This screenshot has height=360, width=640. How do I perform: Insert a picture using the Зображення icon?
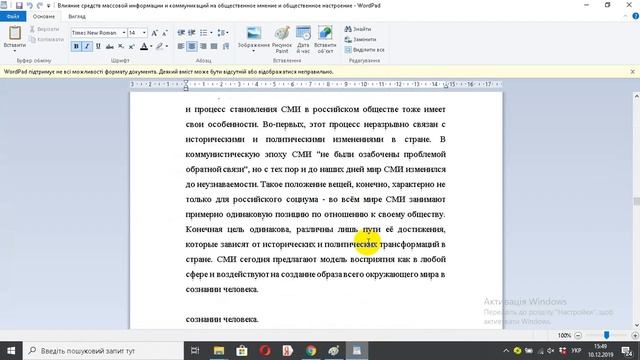[x=253, y=33]
